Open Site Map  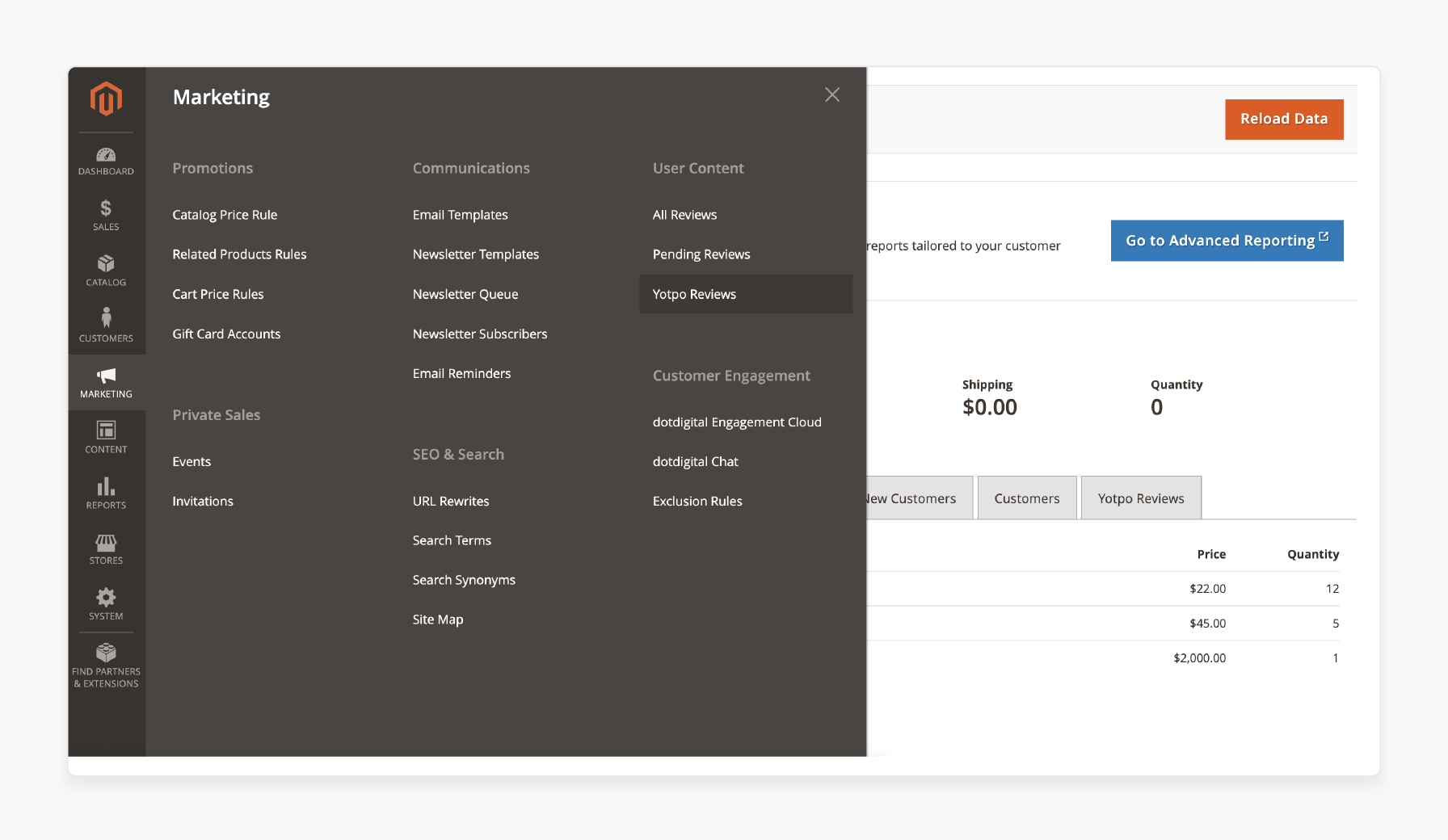438,619
